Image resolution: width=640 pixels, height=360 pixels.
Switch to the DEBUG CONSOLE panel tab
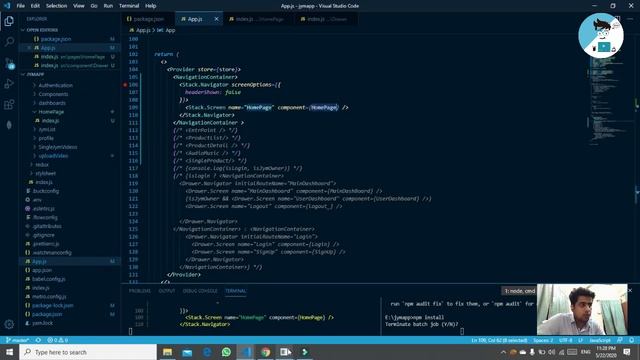pyautogui.click(x=200, y=291)
